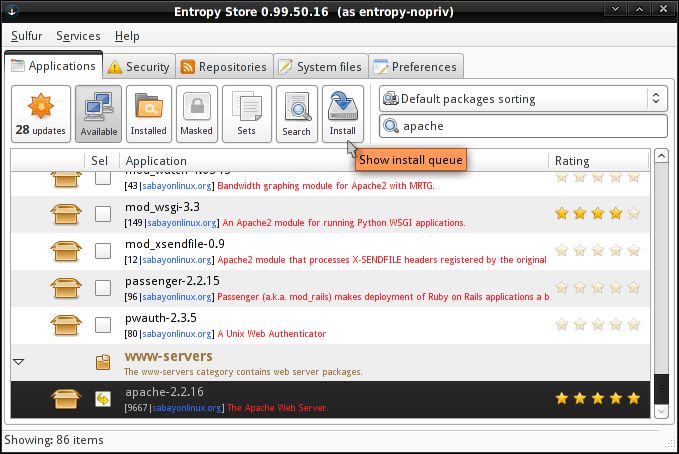Screen dimensions: 679x454
Task: Click the apache search input field
Action: click(523, 126)
